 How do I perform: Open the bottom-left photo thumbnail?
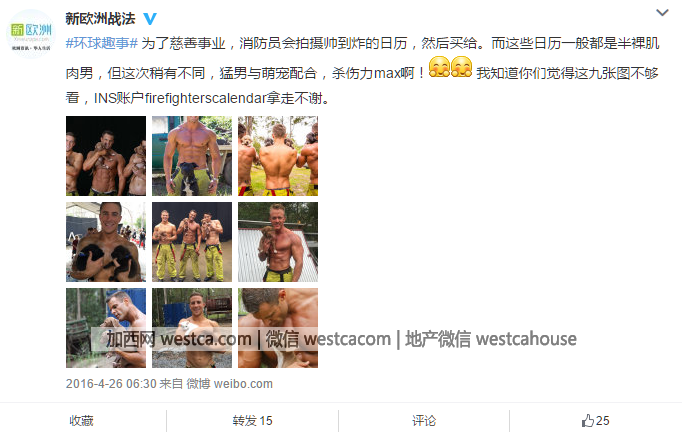106,328
